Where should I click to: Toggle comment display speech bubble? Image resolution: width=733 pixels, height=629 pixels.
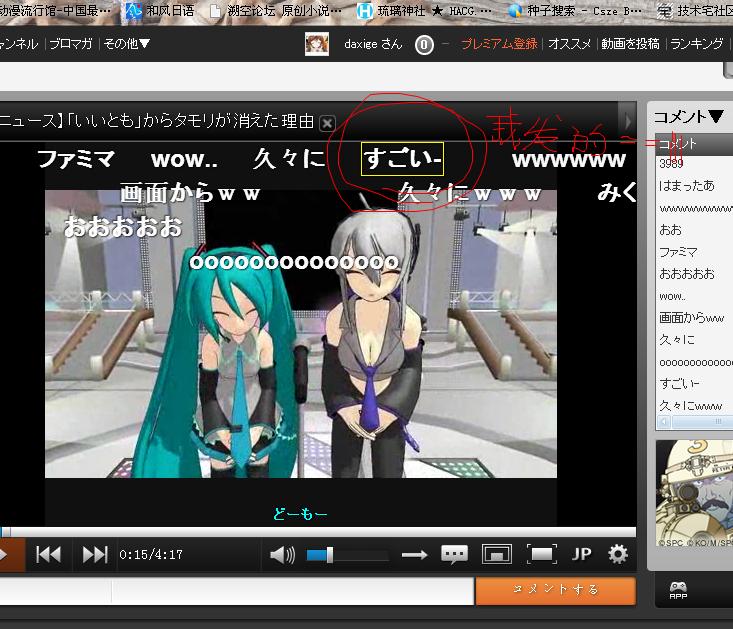pyautogui.click(x=454, y=554)
